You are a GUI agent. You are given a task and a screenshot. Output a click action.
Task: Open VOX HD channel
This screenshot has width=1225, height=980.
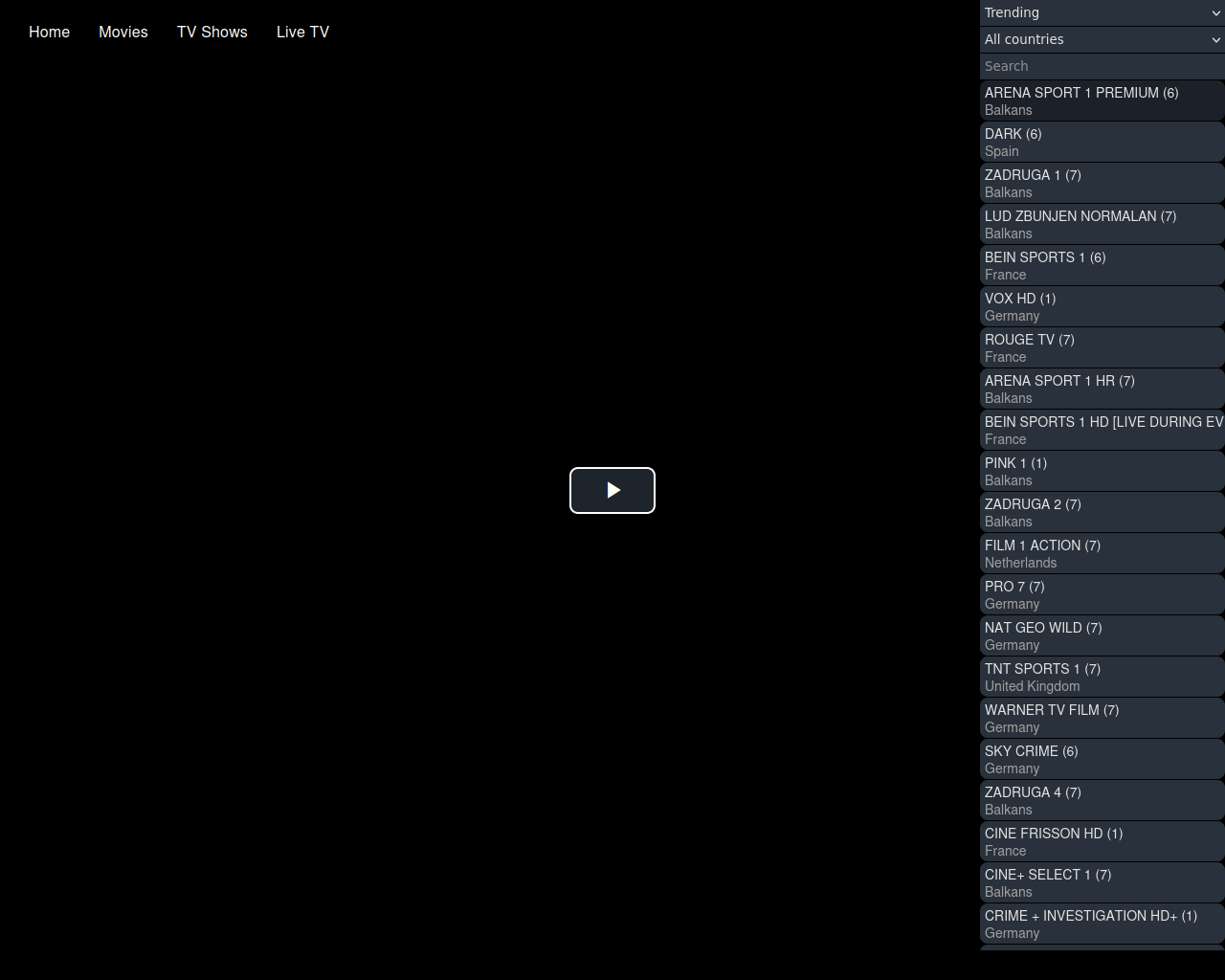click(1102, 306)
